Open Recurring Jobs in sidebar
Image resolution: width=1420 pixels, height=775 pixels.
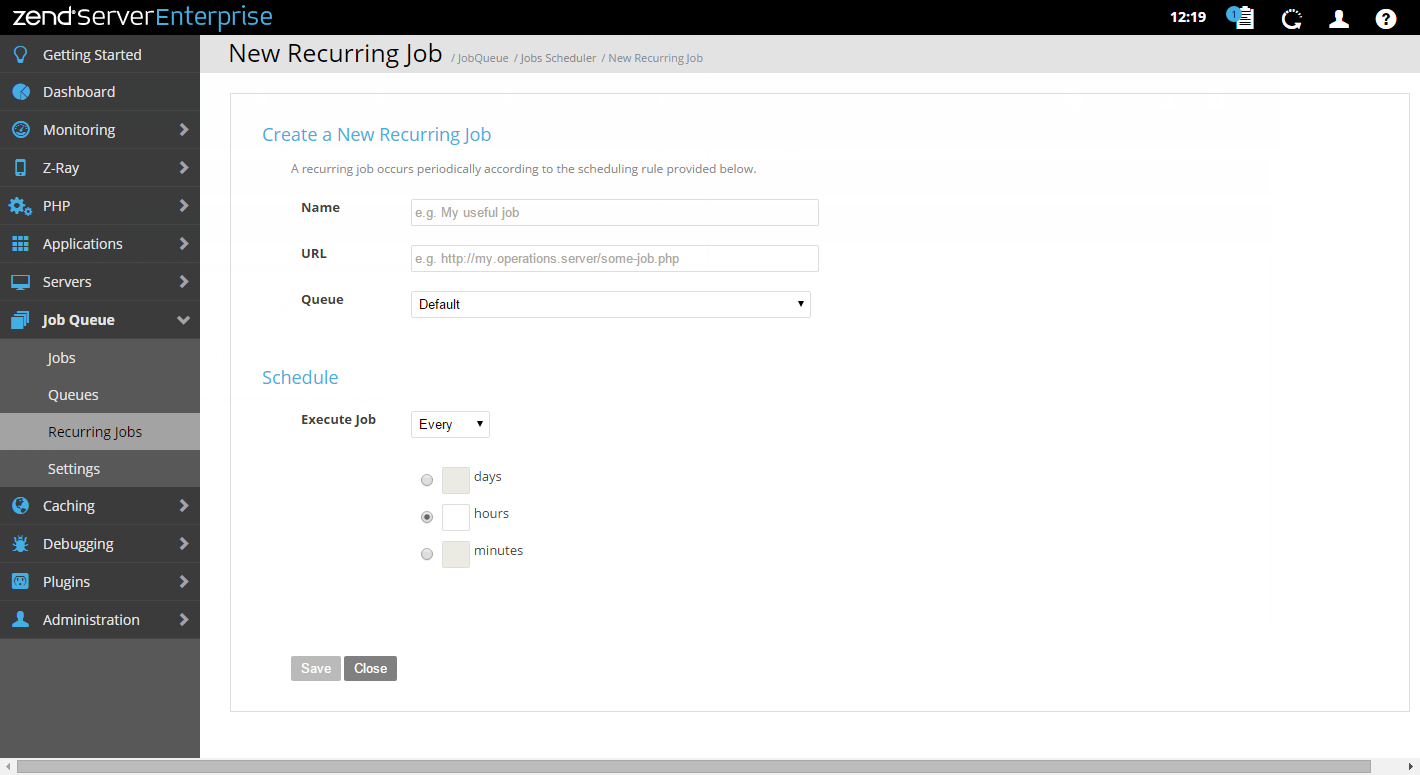pos(95,432)
